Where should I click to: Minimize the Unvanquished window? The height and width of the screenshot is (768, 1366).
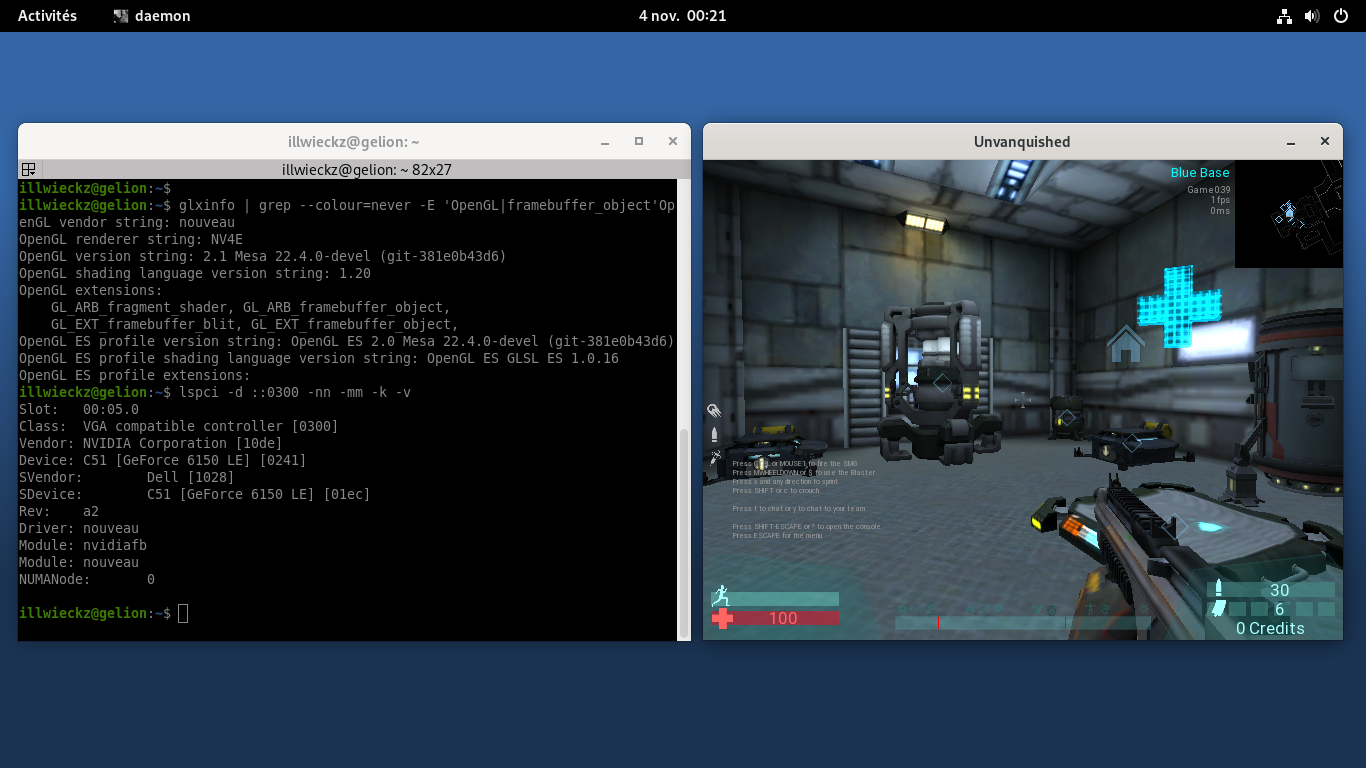point(1291,142)
